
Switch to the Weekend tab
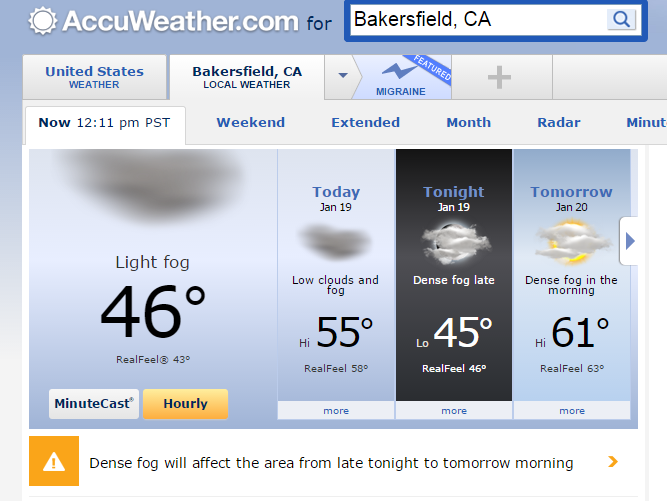[251, 123]
